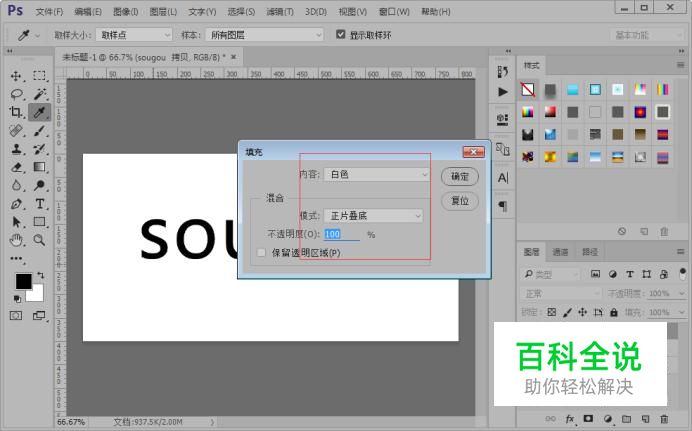Open the Sample layers dropdown
The width and height of the screenshot is (692, 431).
click(x=264, y=35)
